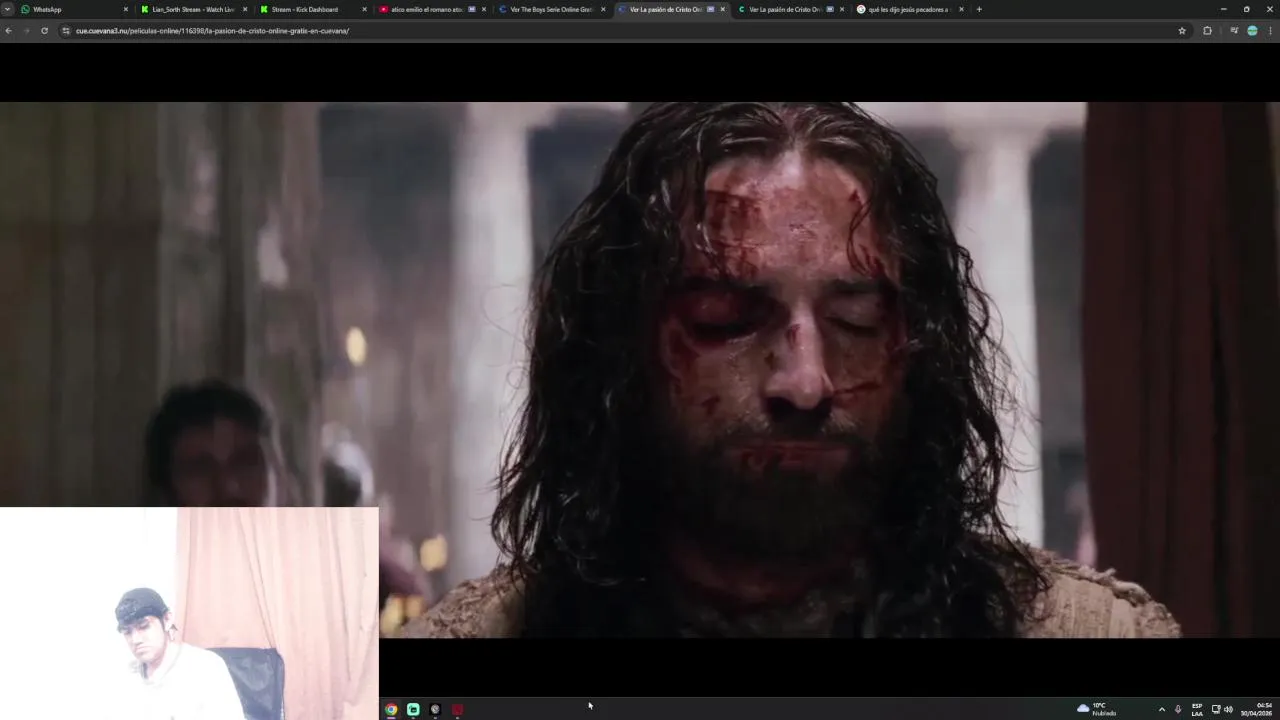Open the tab search dropdown arrow
This screenshot has height=720, width=1280.
pyautogui.click(x=7, y=9)
